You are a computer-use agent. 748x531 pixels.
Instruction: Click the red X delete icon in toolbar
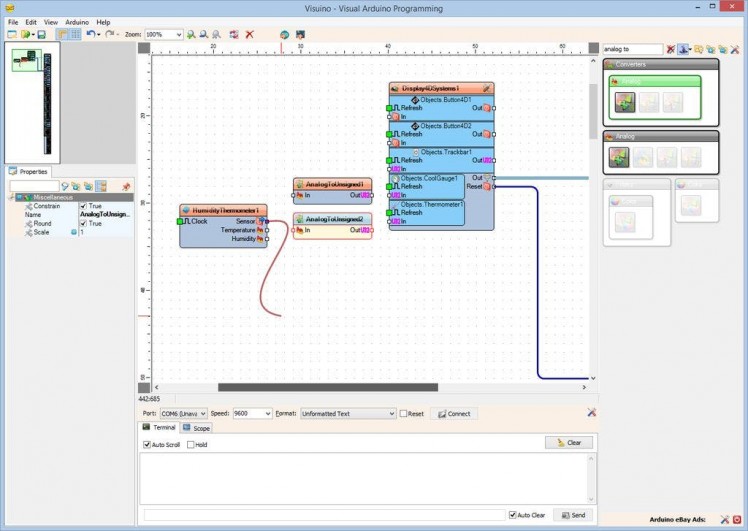pyautogui.click(x=249, y=34)
